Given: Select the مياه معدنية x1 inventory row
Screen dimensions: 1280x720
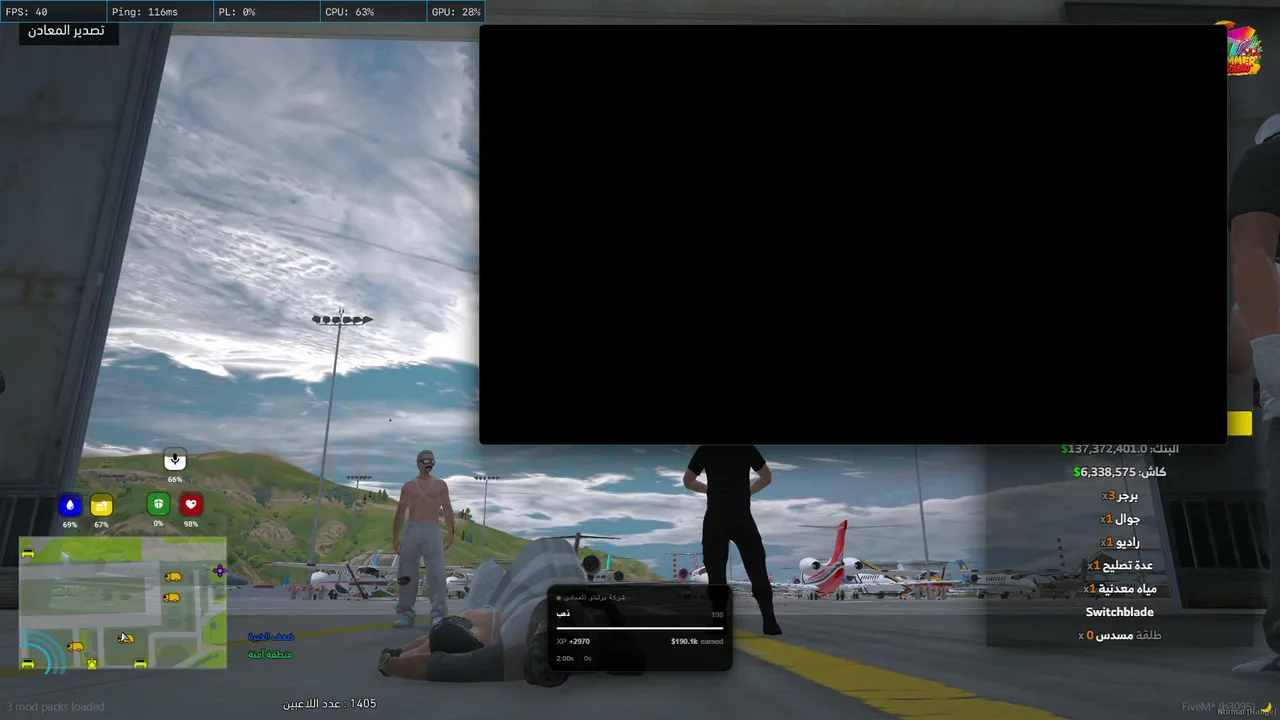Looking at the screenshot, I should point(1120,589).
